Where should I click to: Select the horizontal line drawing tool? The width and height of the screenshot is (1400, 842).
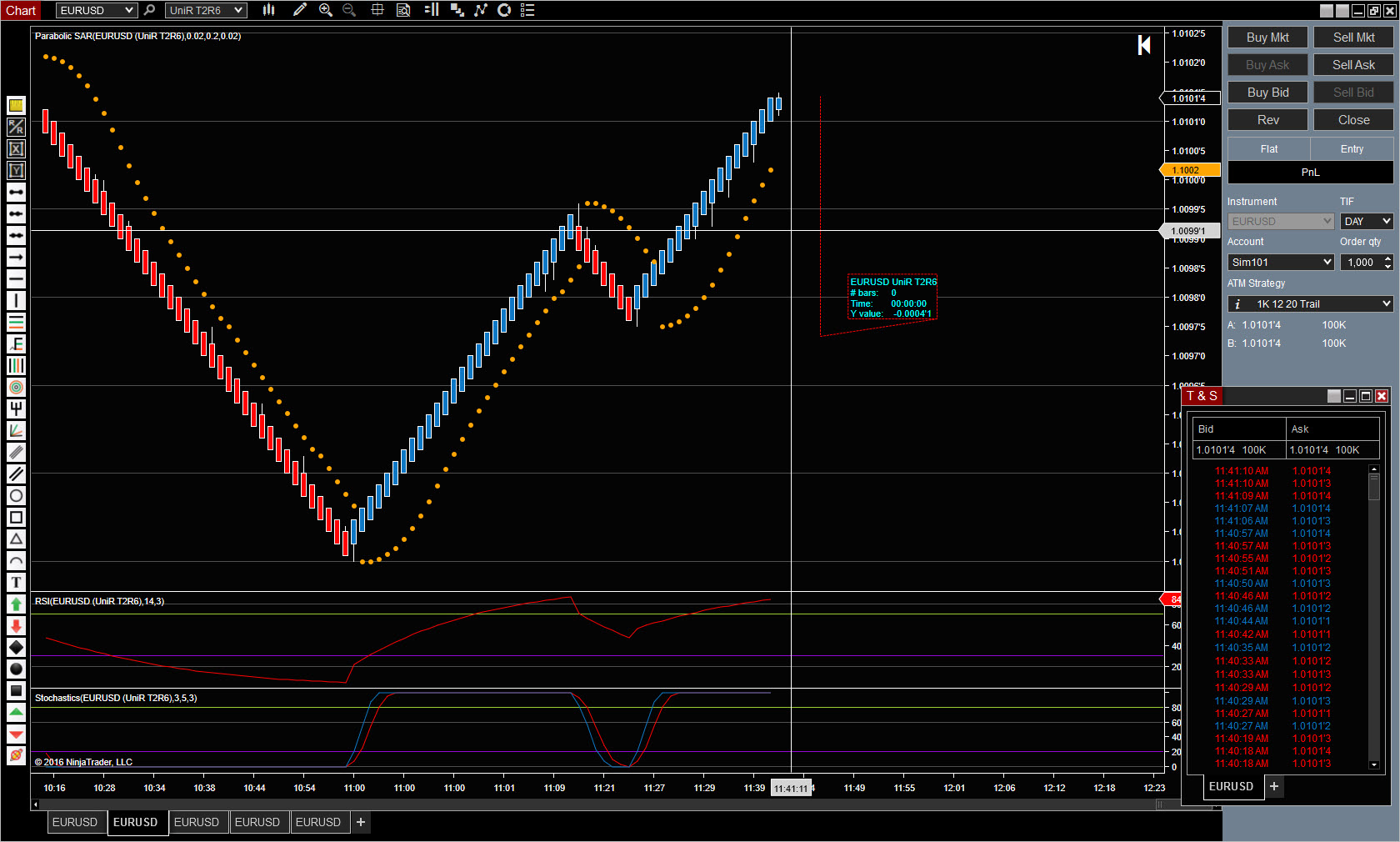click(16, 278)
